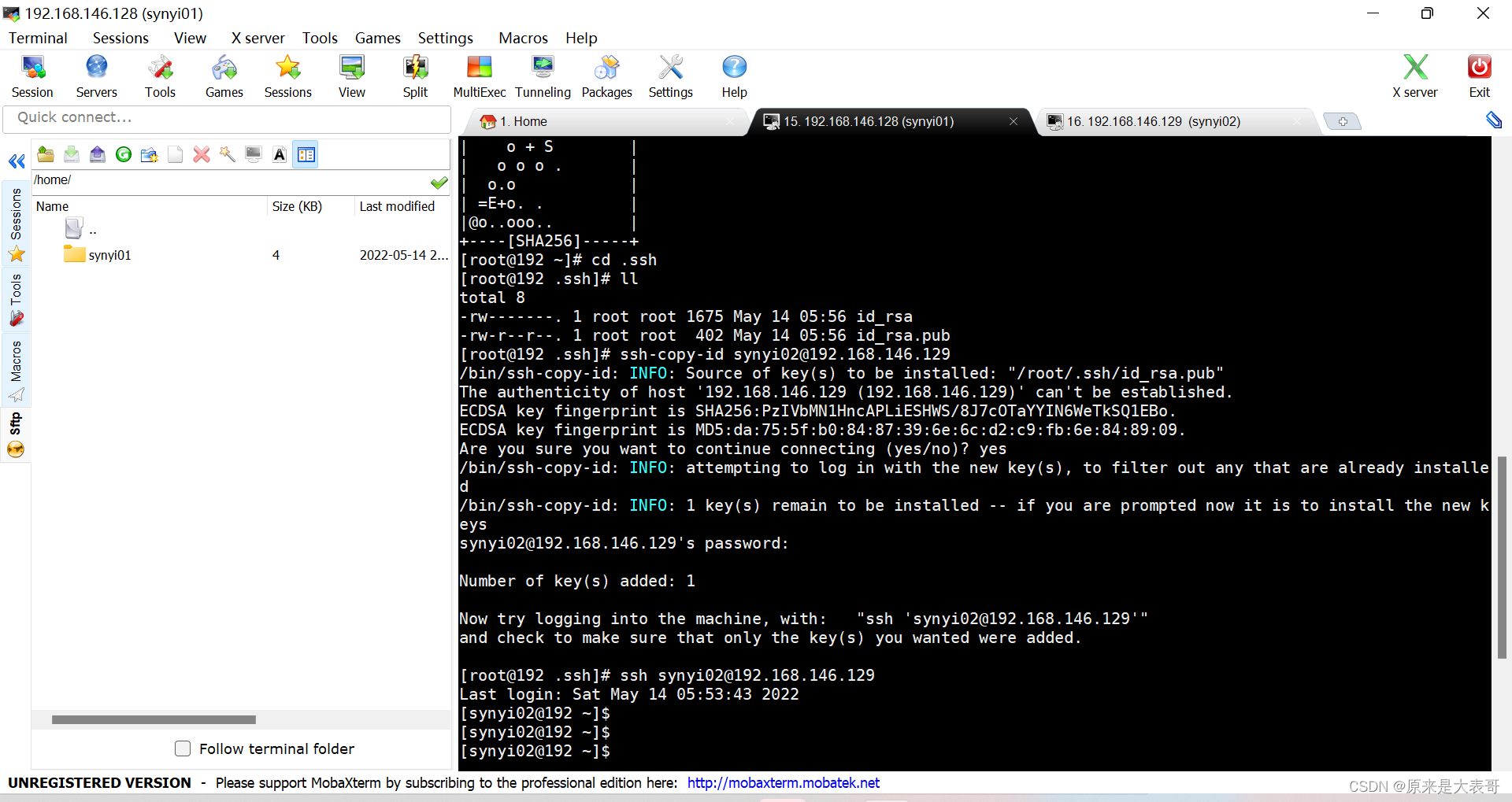The image size is (1512, 802).
Task: Open the Sessions menu in menu bar
Action: [x=120, y=38]
